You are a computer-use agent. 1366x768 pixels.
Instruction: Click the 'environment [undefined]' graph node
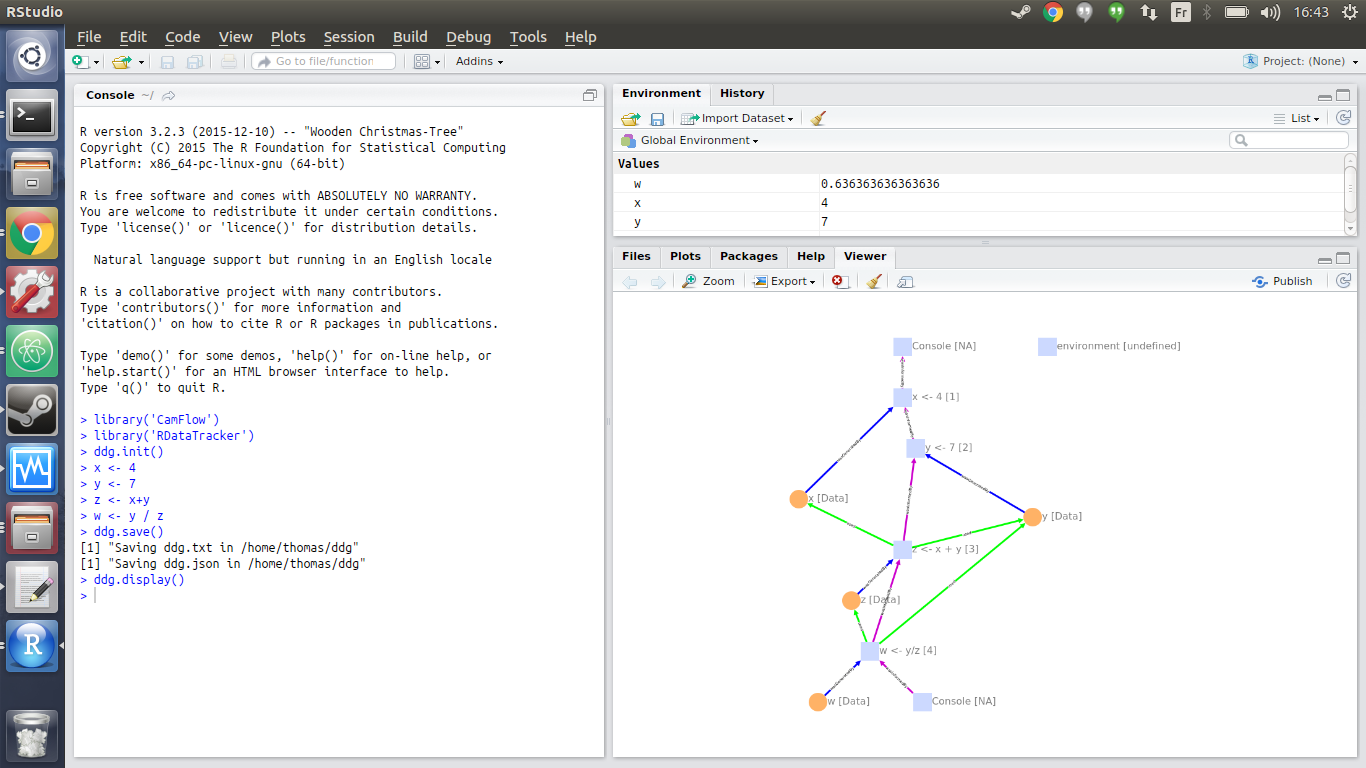[x=1047, y=346]
